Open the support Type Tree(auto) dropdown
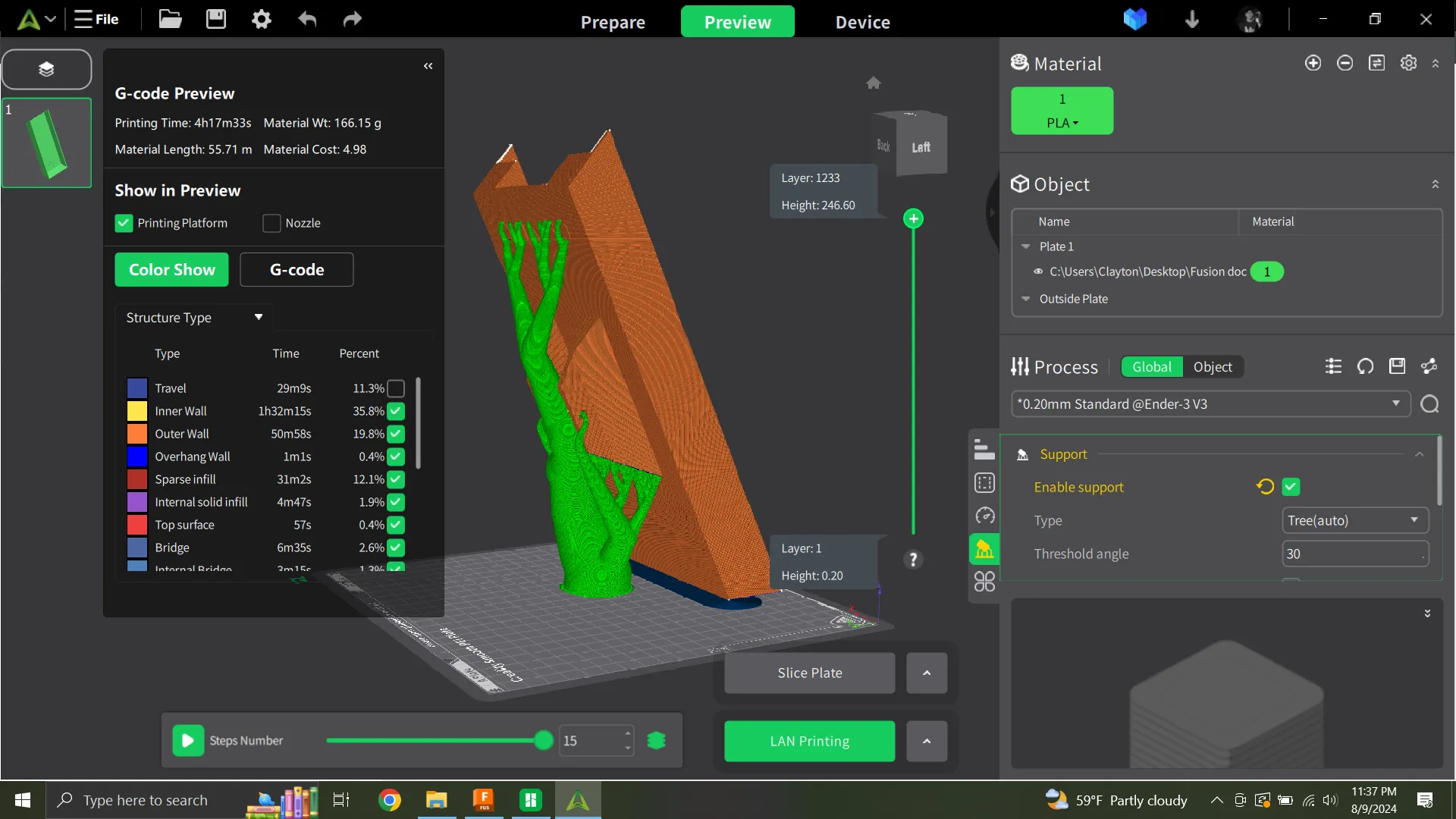Image resolution: width=1456 pixels, height=819 pixels. click(x=1354, y=520)
